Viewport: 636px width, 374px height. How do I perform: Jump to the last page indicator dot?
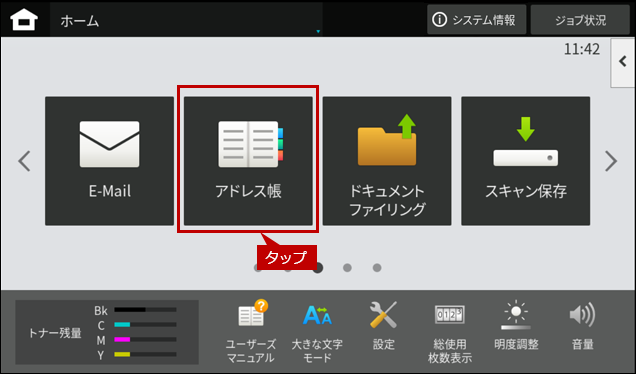tap(377, 268)
